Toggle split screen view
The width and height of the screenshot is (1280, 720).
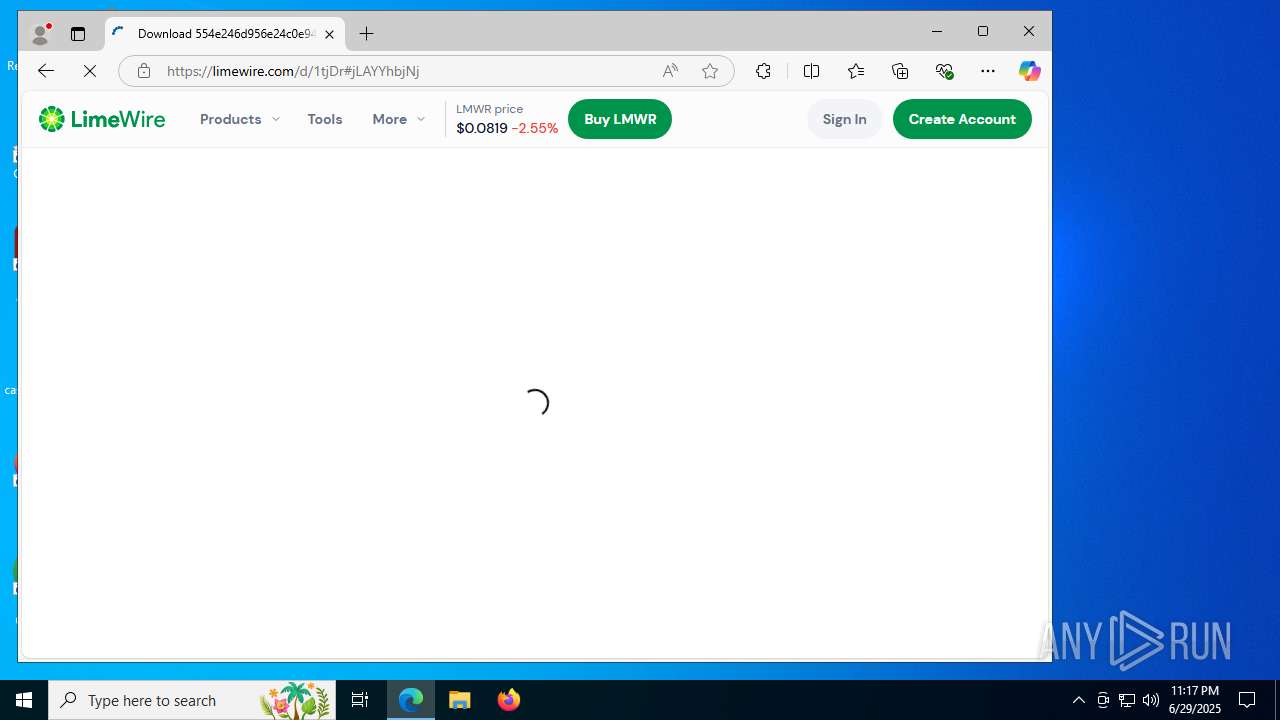(811, 71)
